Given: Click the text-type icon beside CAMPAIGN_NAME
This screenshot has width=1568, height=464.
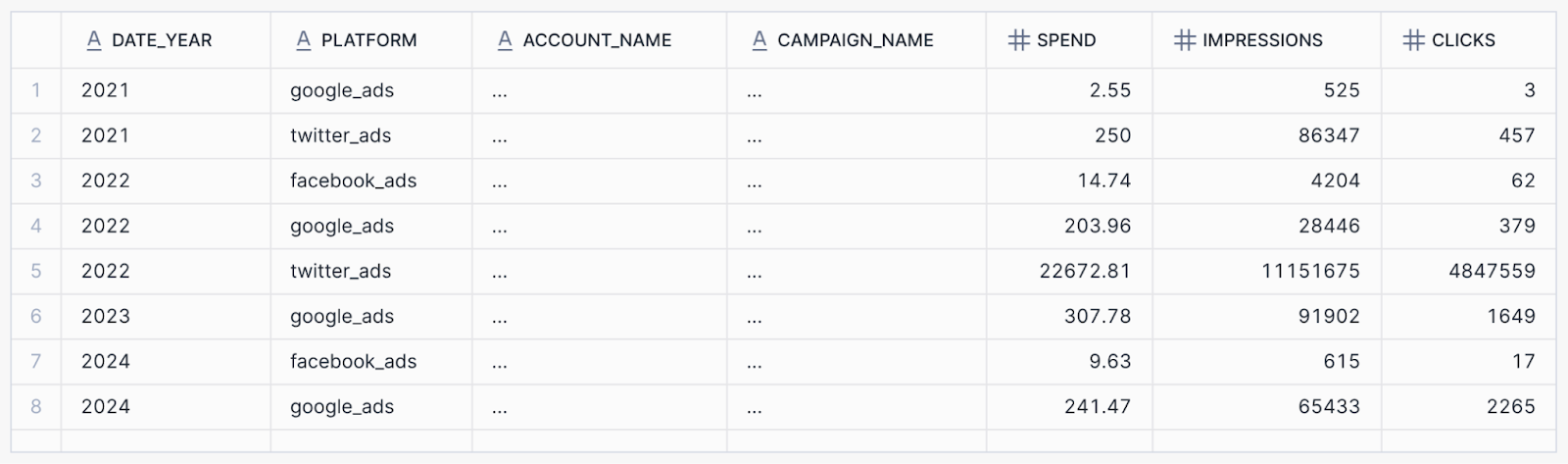Looking at the screenshot, I should (x=759, y=39).
